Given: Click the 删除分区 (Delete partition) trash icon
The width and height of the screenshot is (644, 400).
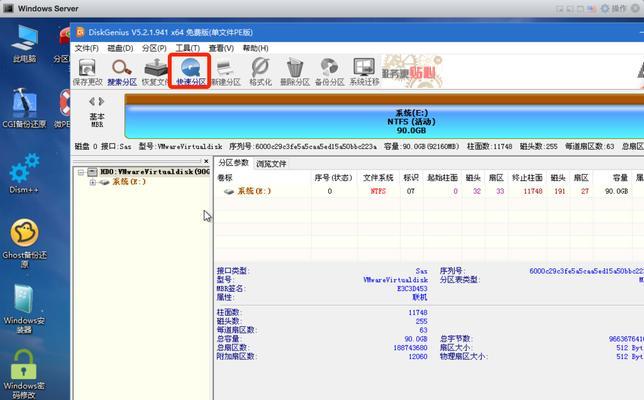Looking at the screenshot, I should [294, 72].
